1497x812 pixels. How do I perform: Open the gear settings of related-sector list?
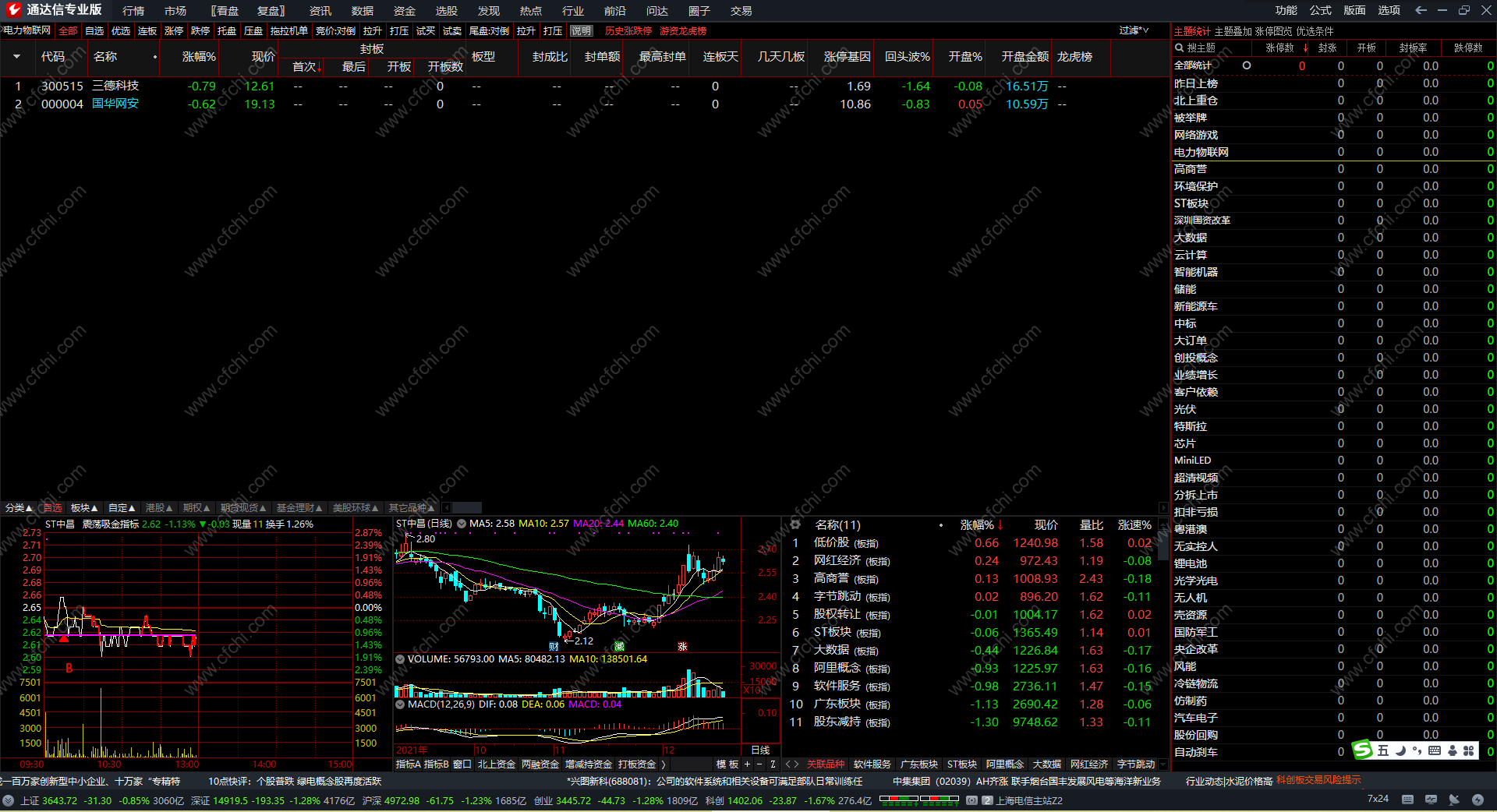[795, 524]
